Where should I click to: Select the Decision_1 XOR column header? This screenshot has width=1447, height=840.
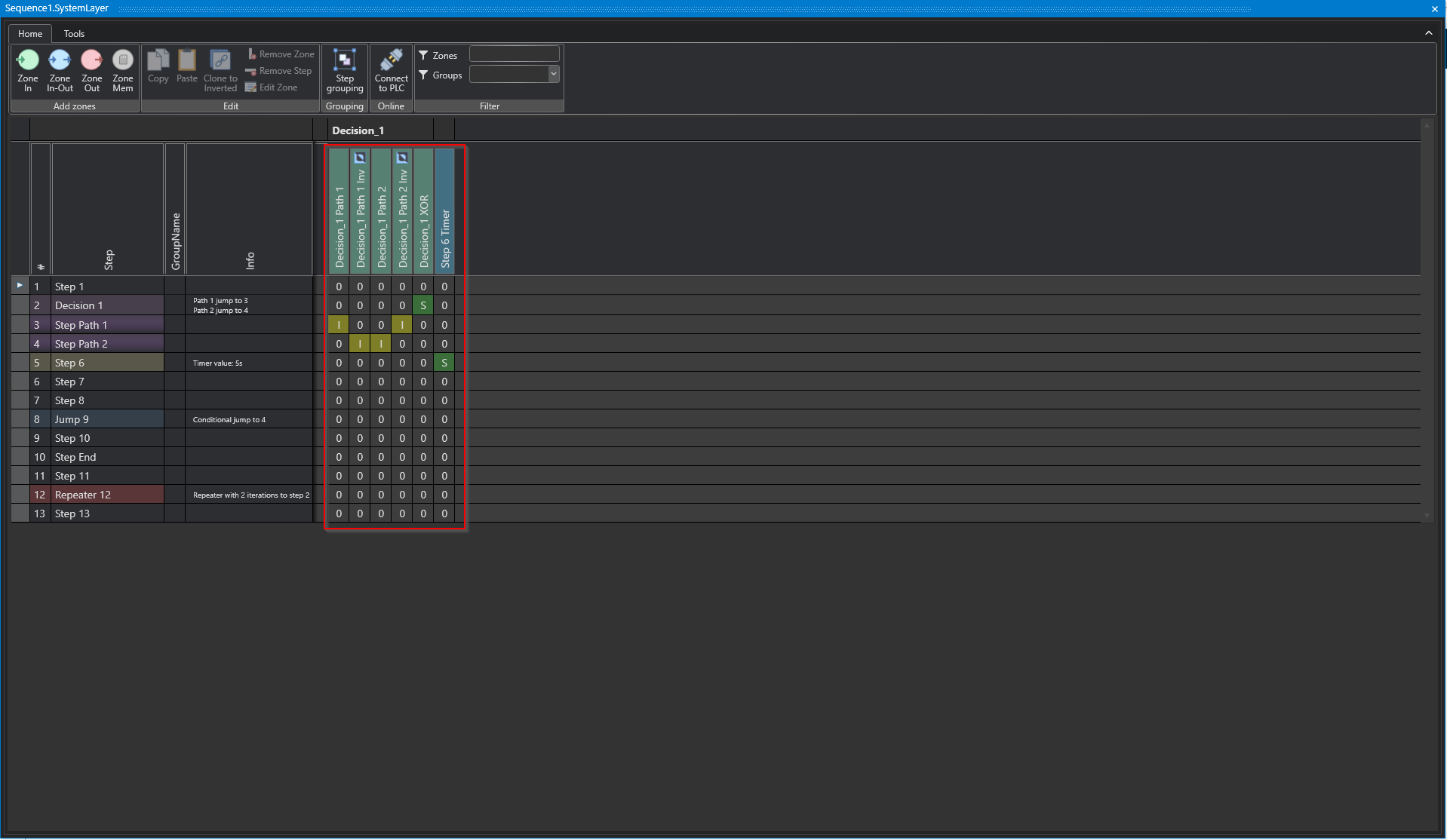pos(423,211)
